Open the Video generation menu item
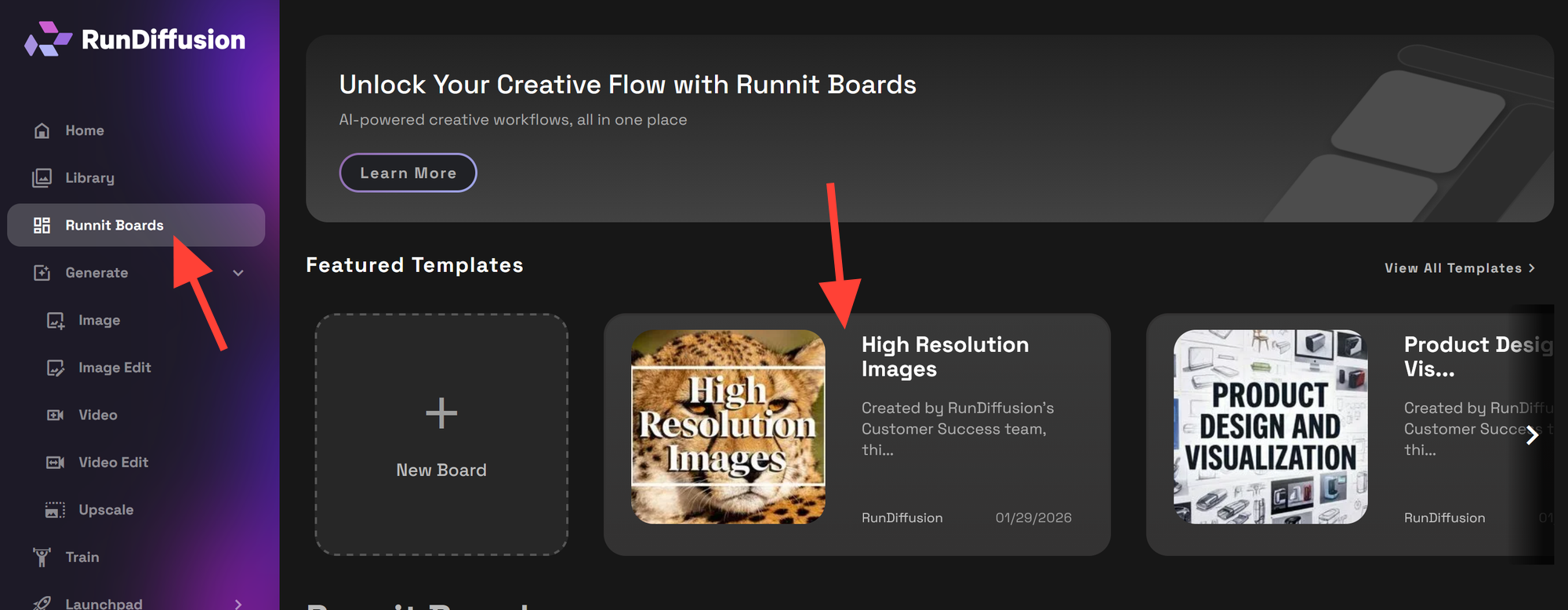Viewport: 1568px width, 610px height. pos(97,416)
